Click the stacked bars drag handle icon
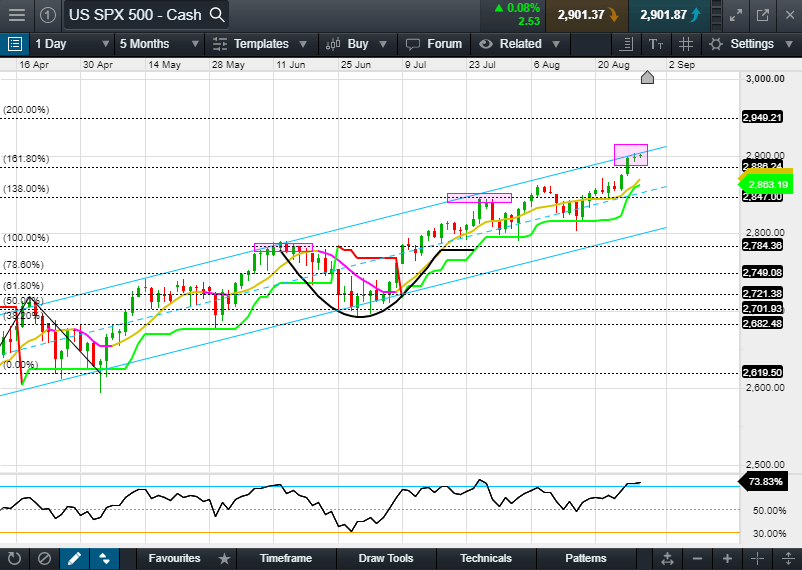 (x=717, y=15)
